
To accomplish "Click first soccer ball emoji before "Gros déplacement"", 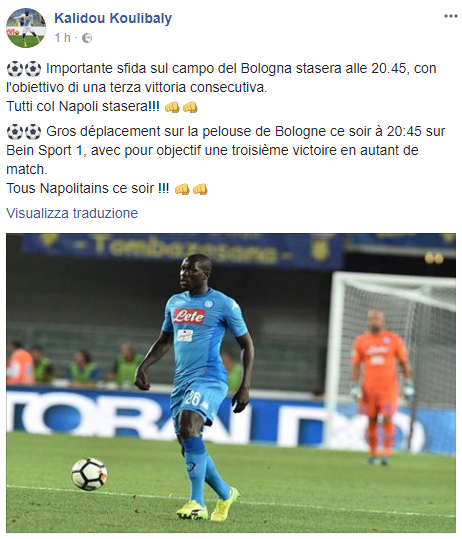I will 15,132.
